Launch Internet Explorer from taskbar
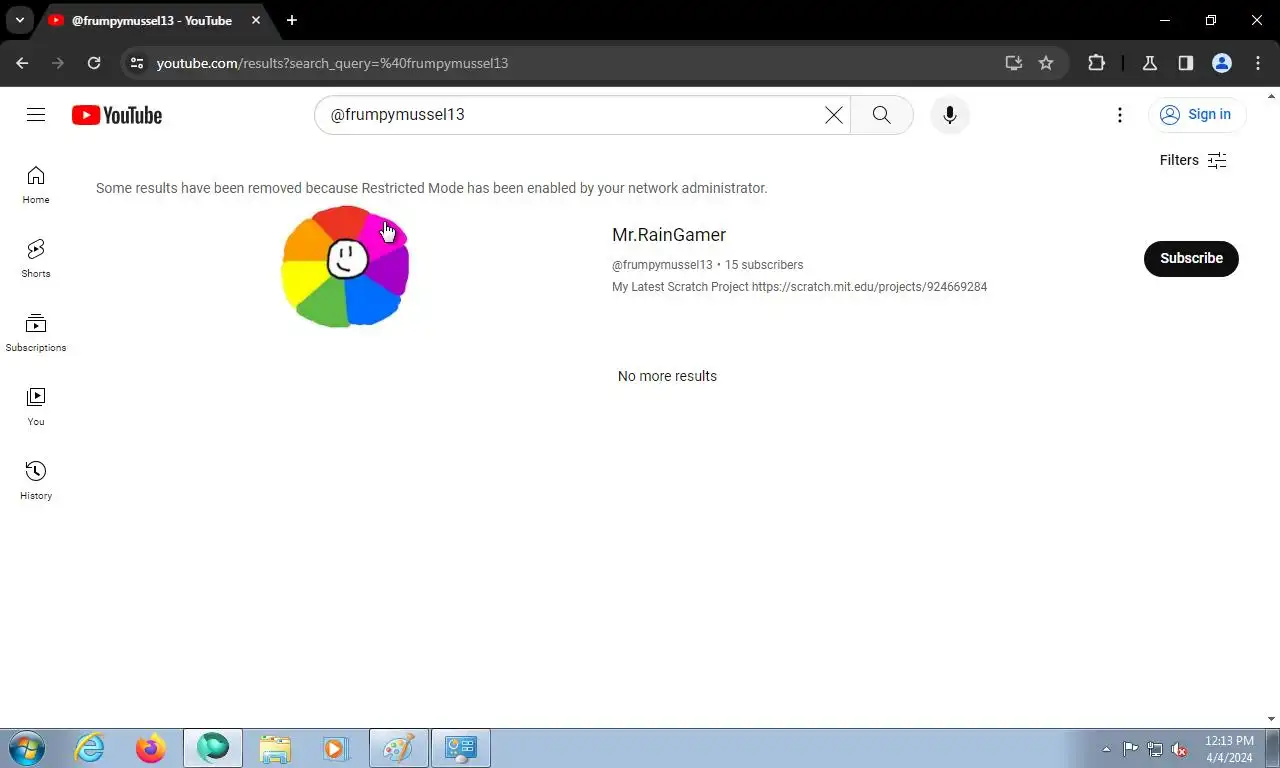The height and width of the screenshot is (768, 1280). pyautogui.click(x=89, y=748)
